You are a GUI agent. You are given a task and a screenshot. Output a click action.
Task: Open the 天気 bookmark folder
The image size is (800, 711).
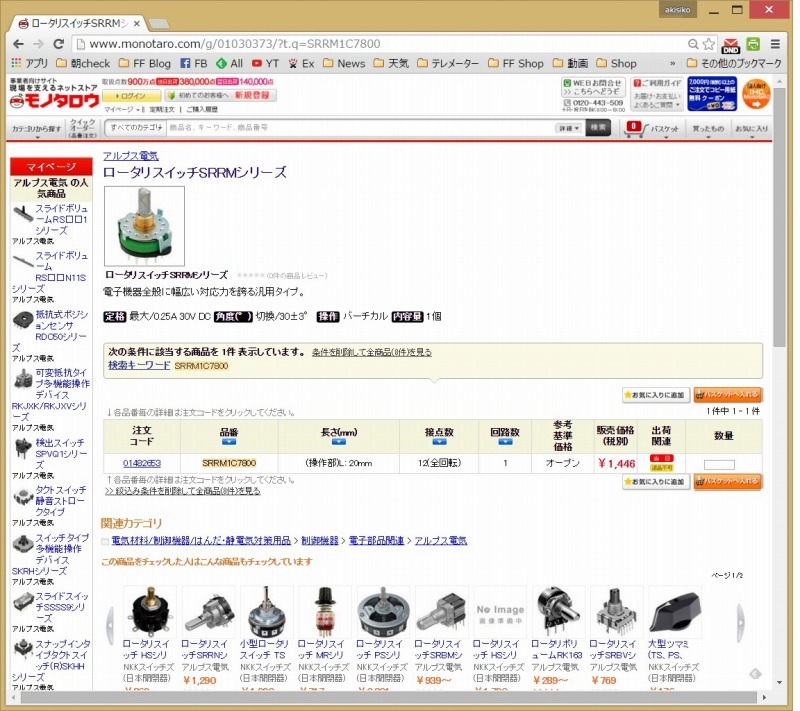[x=391, y=63]
